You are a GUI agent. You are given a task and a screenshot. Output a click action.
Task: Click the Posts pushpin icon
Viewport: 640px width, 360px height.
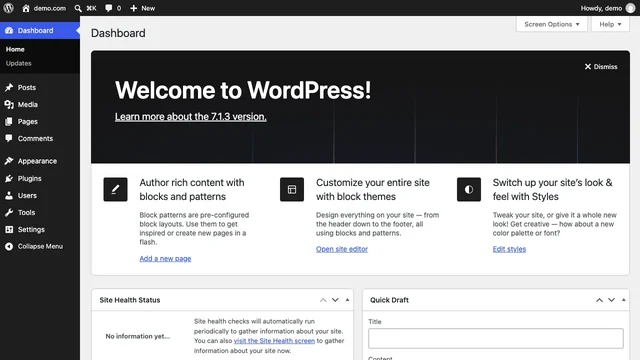9,87
